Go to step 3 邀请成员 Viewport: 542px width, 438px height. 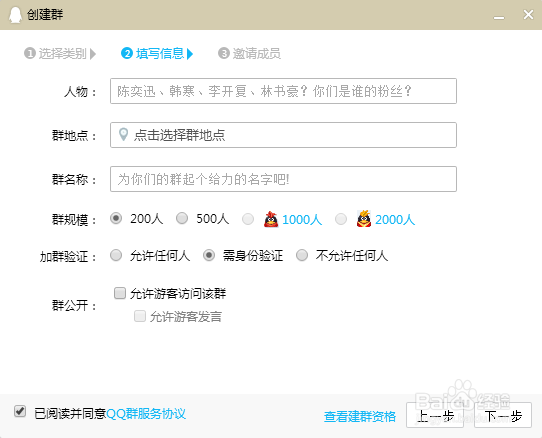249,54
